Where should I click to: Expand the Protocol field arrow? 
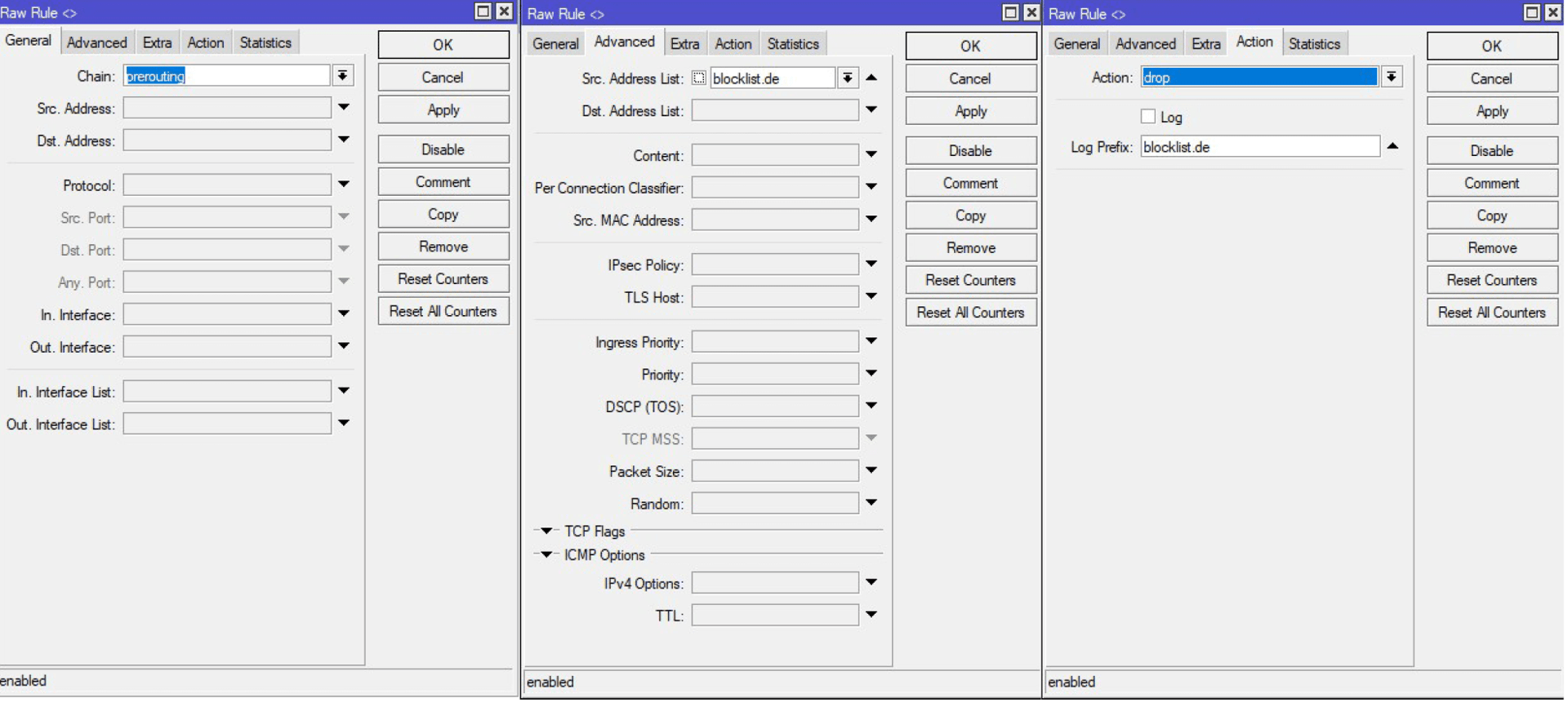344,185
